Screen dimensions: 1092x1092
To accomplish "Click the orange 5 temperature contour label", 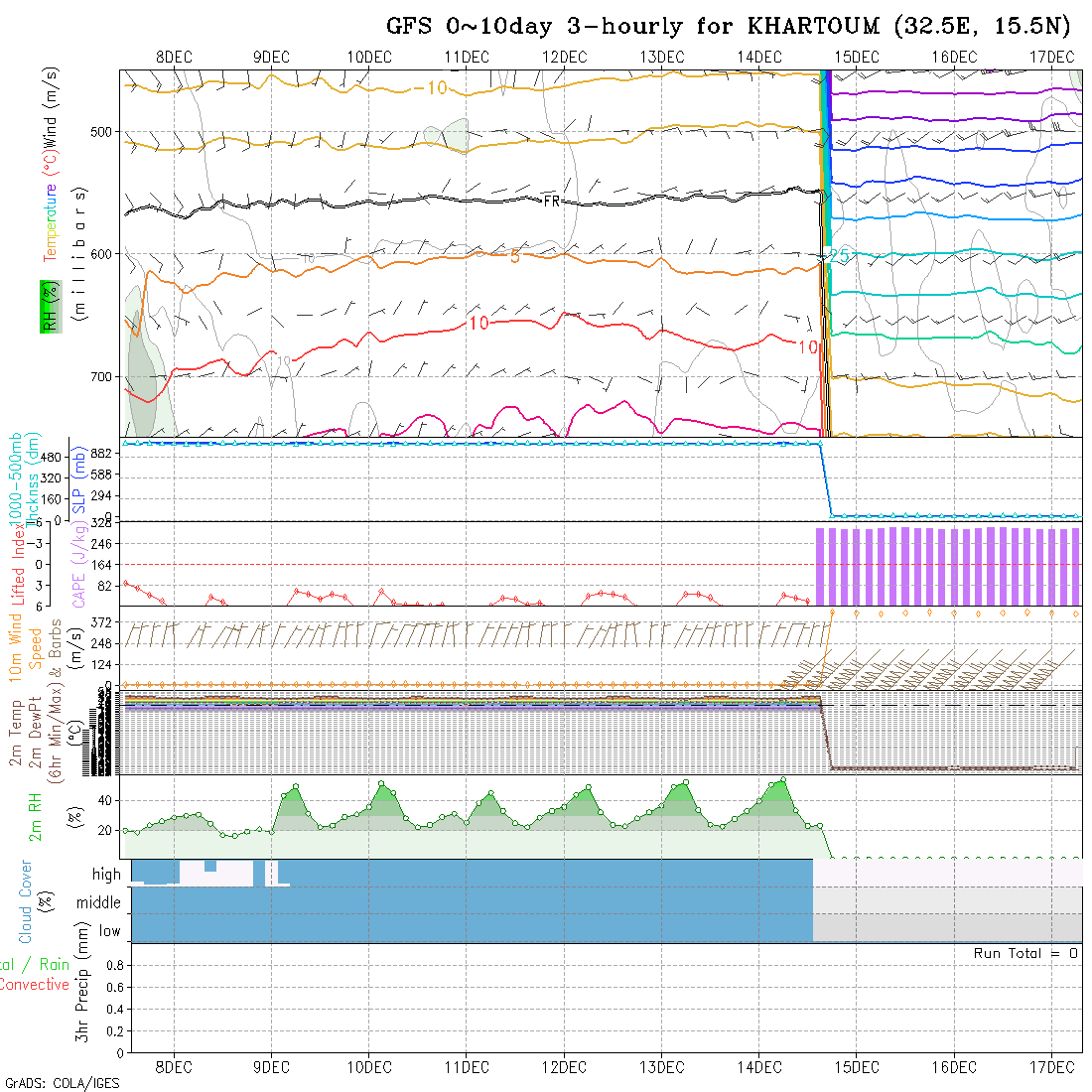I will click(514, 256).
